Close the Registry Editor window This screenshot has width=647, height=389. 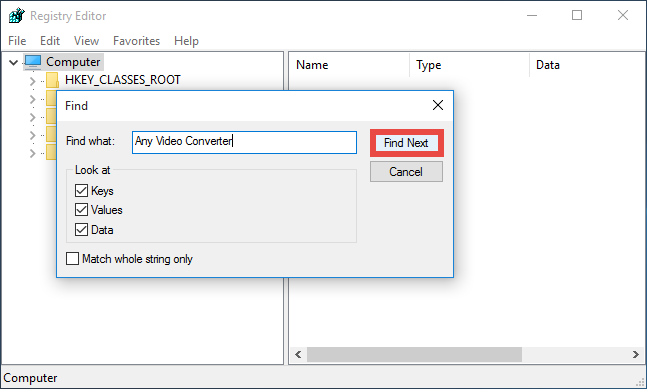pos(623,16)
